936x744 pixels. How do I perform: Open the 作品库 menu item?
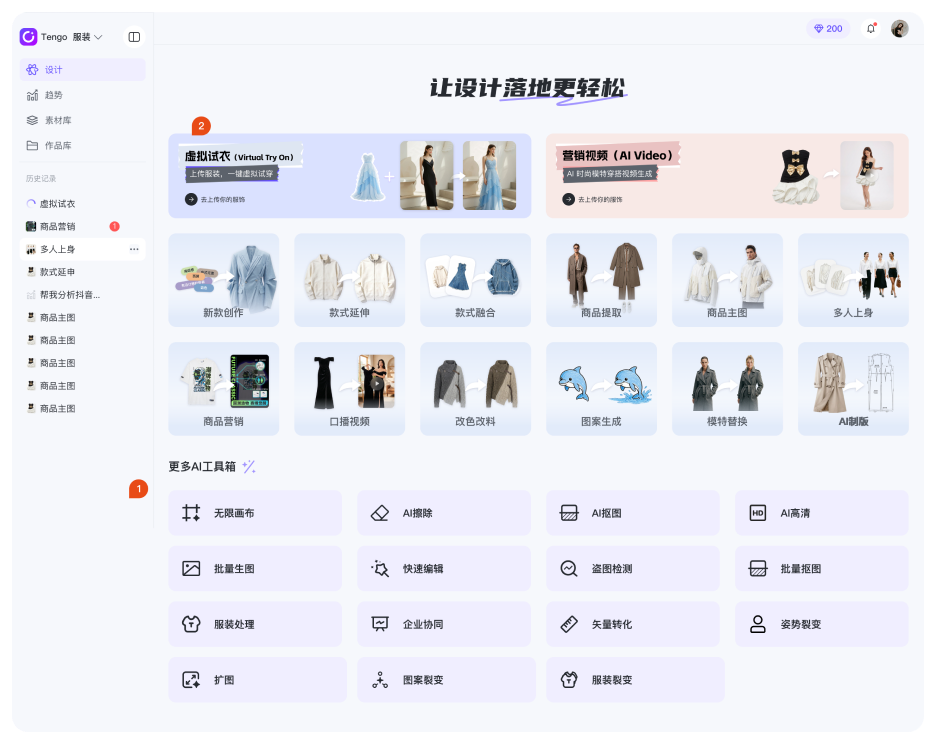click(x=82, y=146)
